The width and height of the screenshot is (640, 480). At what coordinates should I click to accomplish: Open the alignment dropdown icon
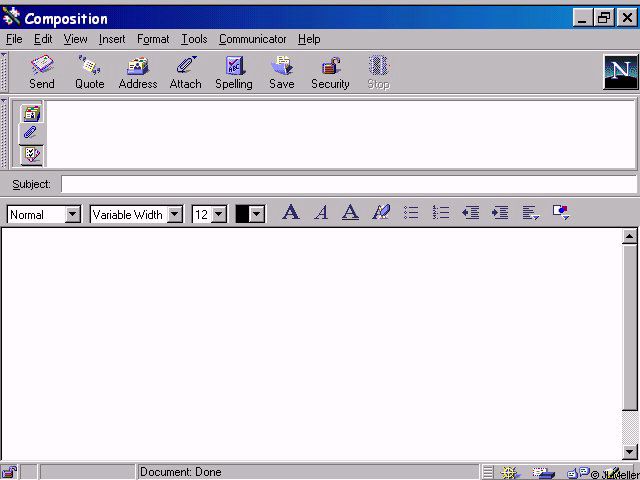[531, 213]
